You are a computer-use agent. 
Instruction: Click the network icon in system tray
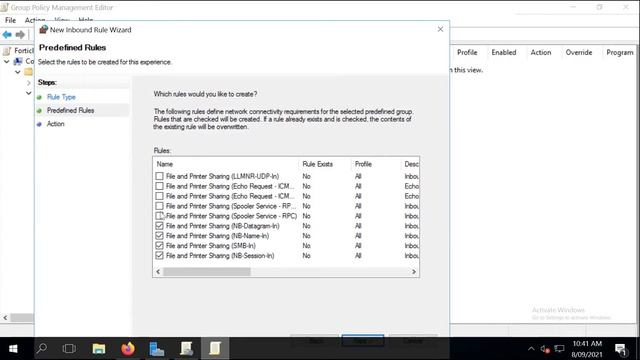point(559,349)
